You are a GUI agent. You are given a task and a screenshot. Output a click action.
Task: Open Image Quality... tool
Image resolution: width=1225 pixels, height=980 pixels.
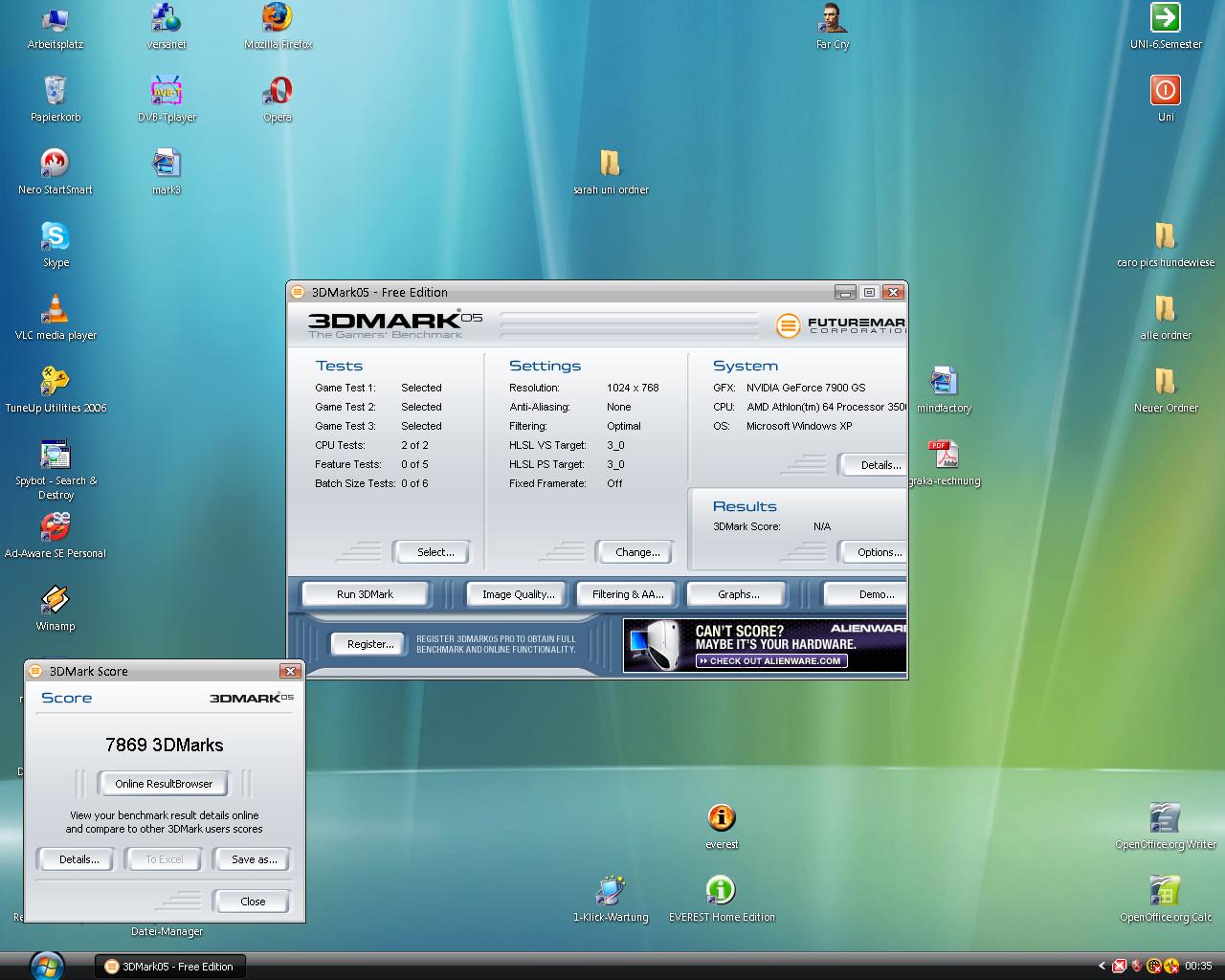[518, 594]
